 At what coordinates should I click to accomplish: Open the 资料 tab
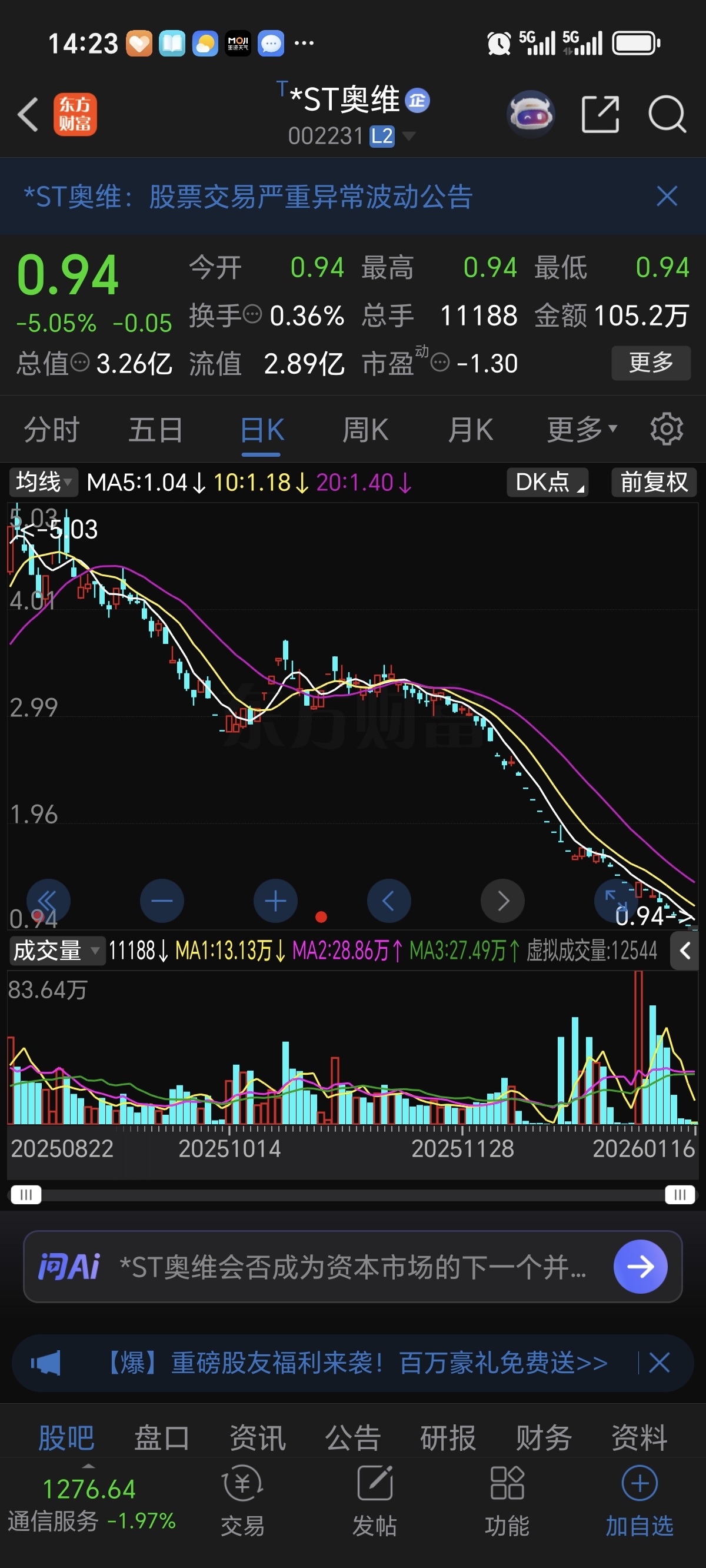tap(640, 1439)
